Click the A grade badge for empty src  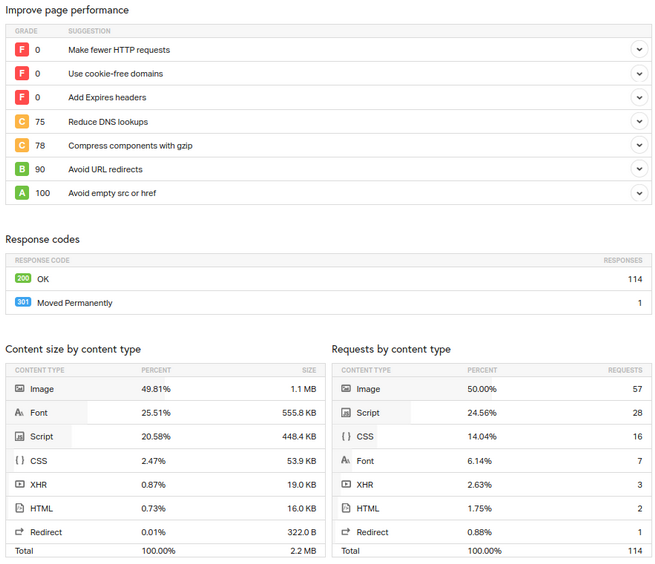coord(22,193)
